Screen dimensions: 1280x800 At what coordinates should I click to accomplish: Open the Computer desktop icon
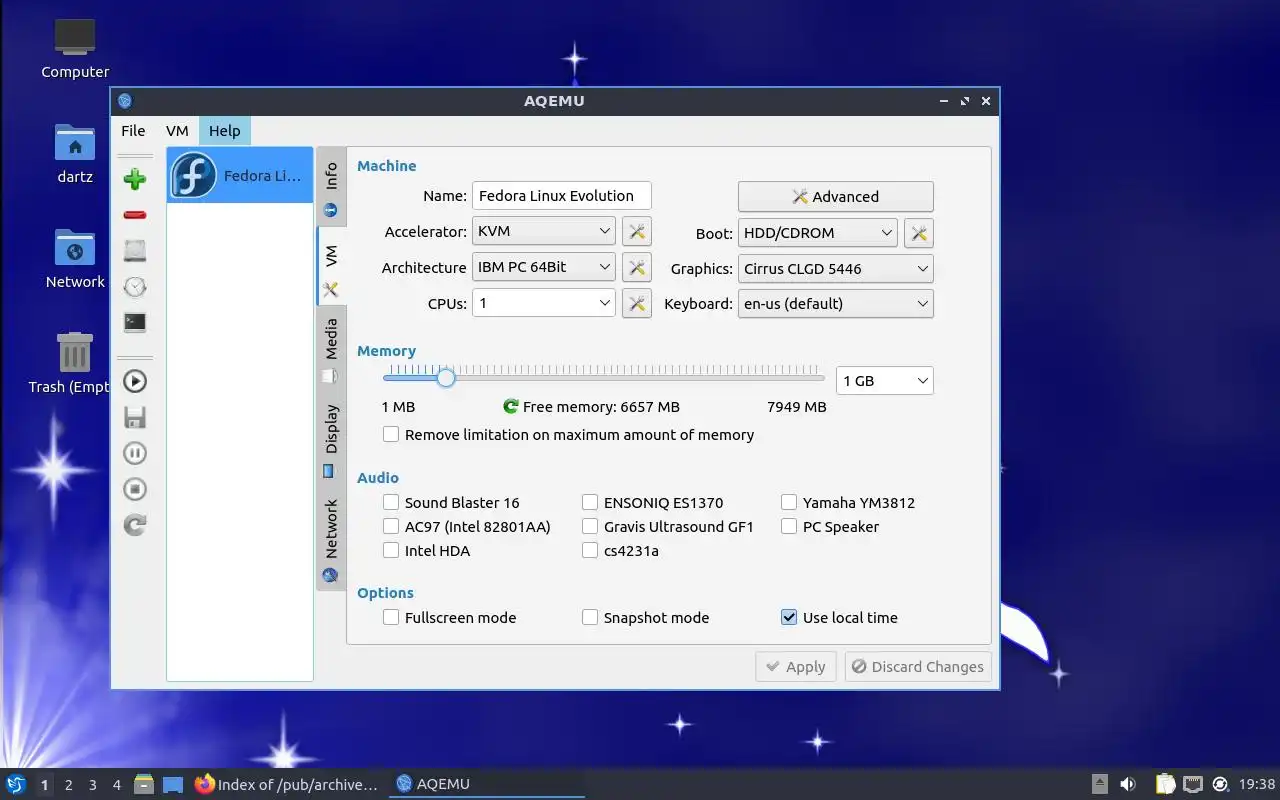point(75,50)
